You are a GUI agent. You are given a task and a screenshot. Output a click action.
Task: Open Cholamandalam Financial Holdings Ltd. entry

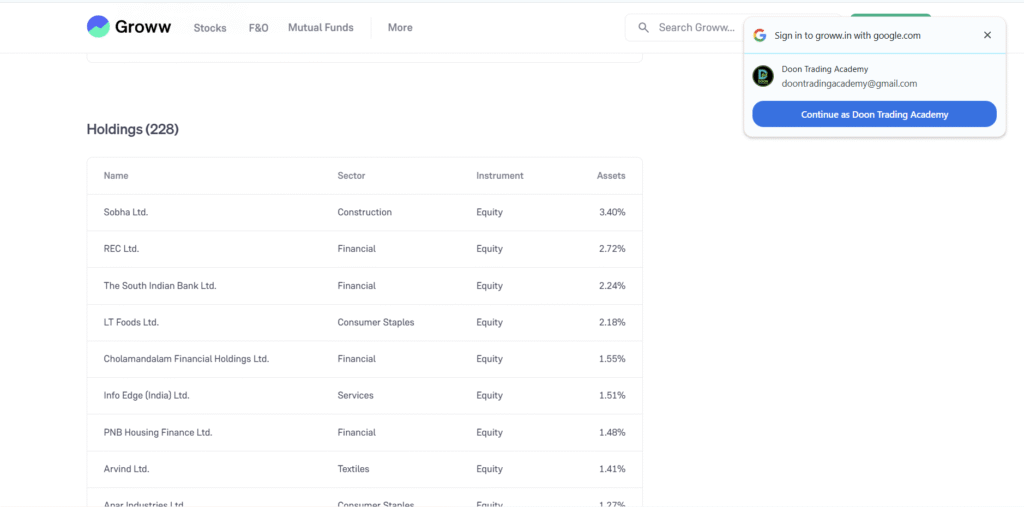186,359
